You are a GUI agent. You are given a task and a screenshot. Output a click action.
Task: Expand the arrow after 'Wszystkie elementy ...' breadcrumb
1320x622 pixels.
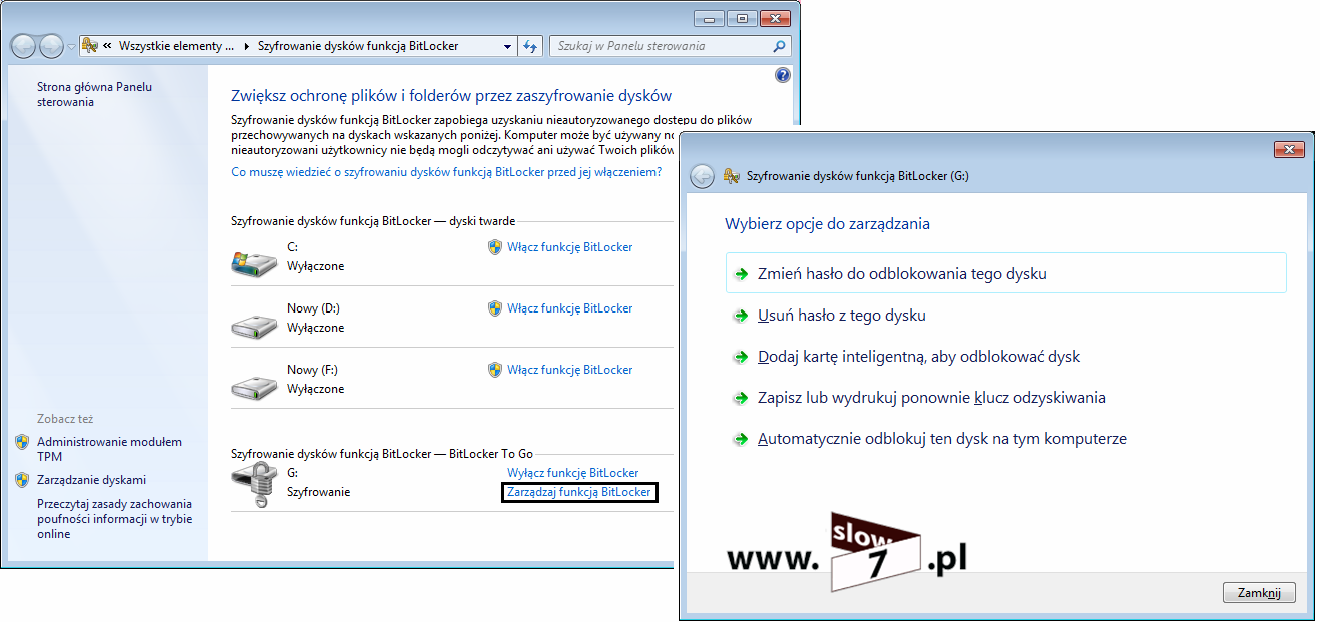click(246, 46)
